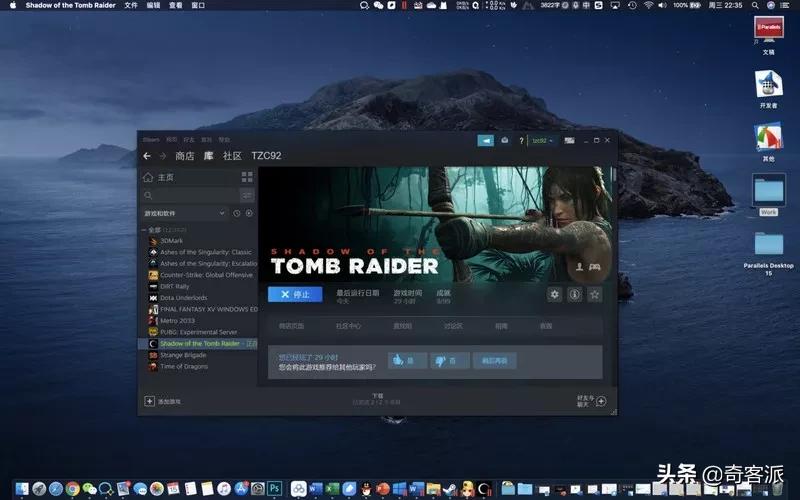
Task: Open tzc92 account dropdown in Steam
Action: 542,141
